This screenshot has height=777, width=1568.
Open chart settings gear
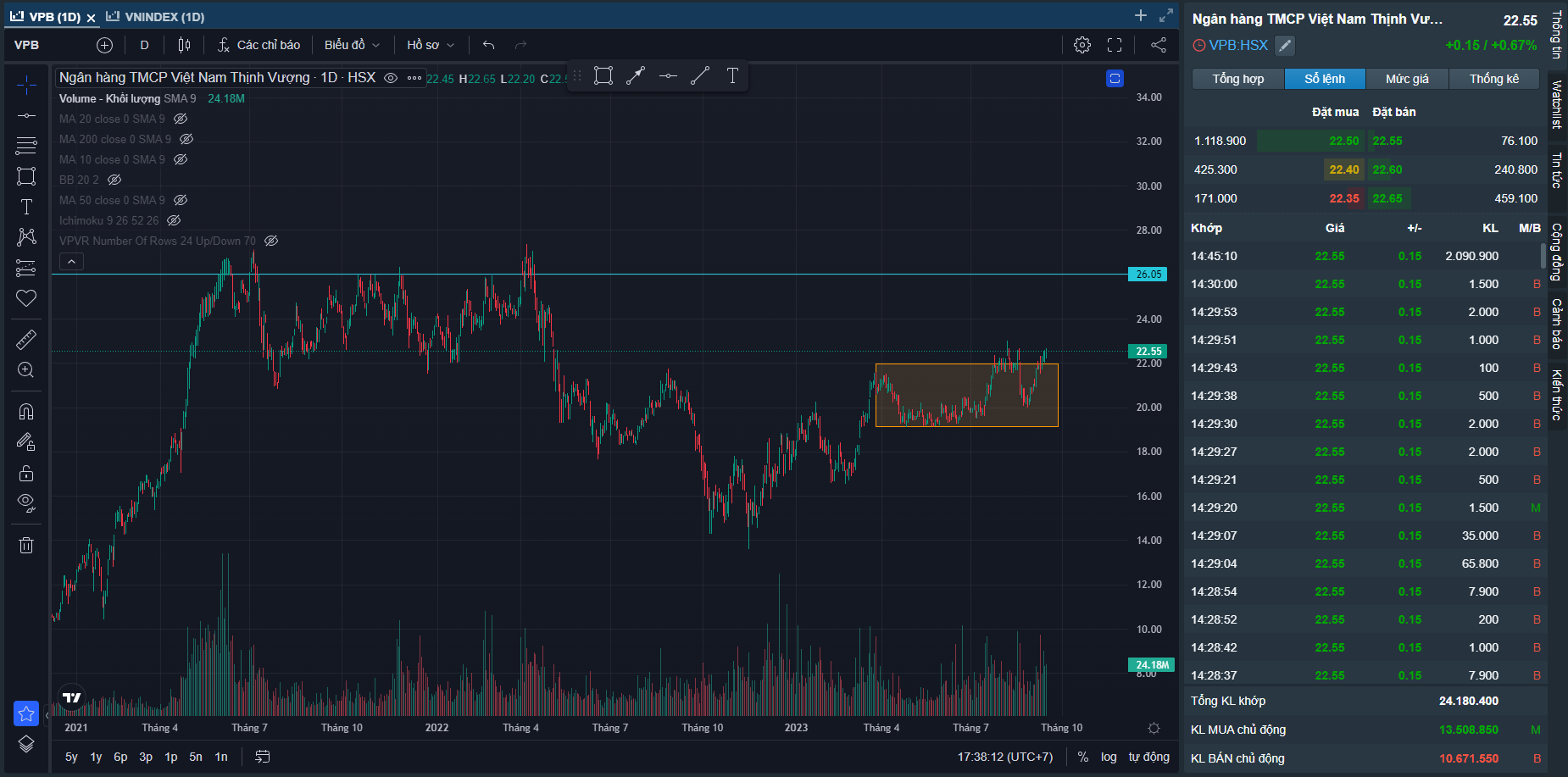click(x=1082, y=45)
